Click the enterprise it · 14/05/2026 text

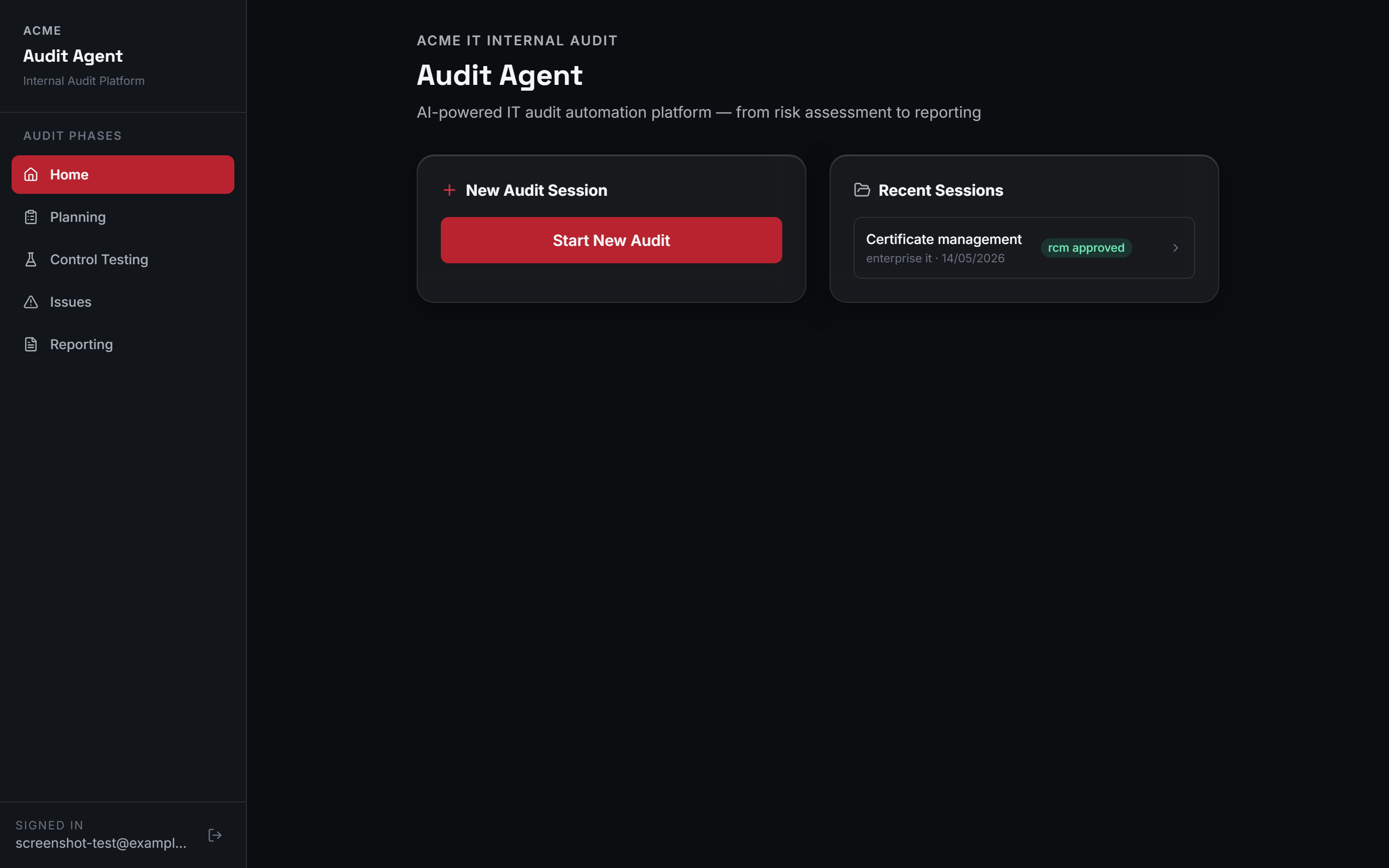(x=935, y=258)
